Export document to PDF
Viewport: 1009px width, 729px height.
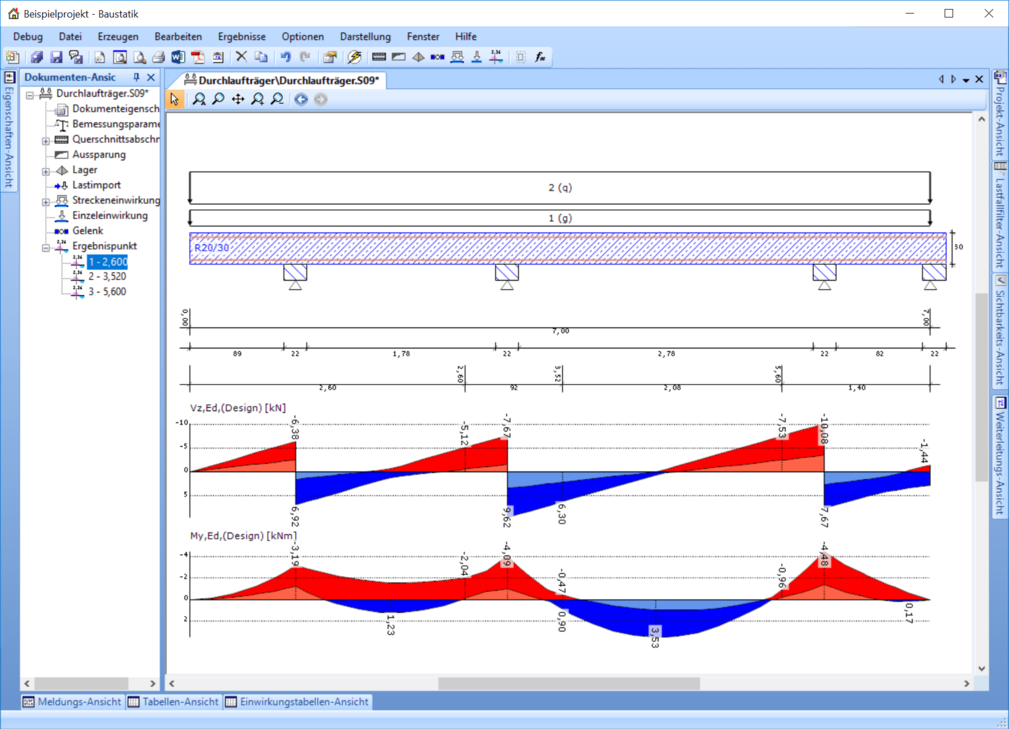[x=197, y=58]
